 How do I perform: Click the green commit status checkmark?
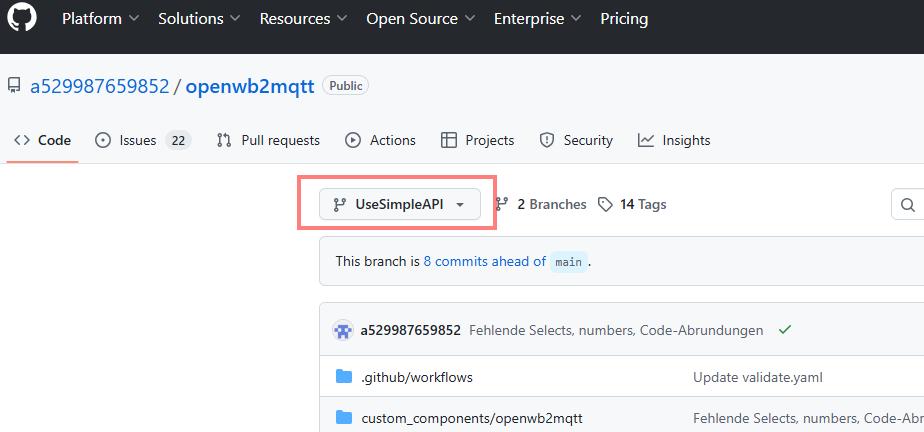(x=784, y=330)
